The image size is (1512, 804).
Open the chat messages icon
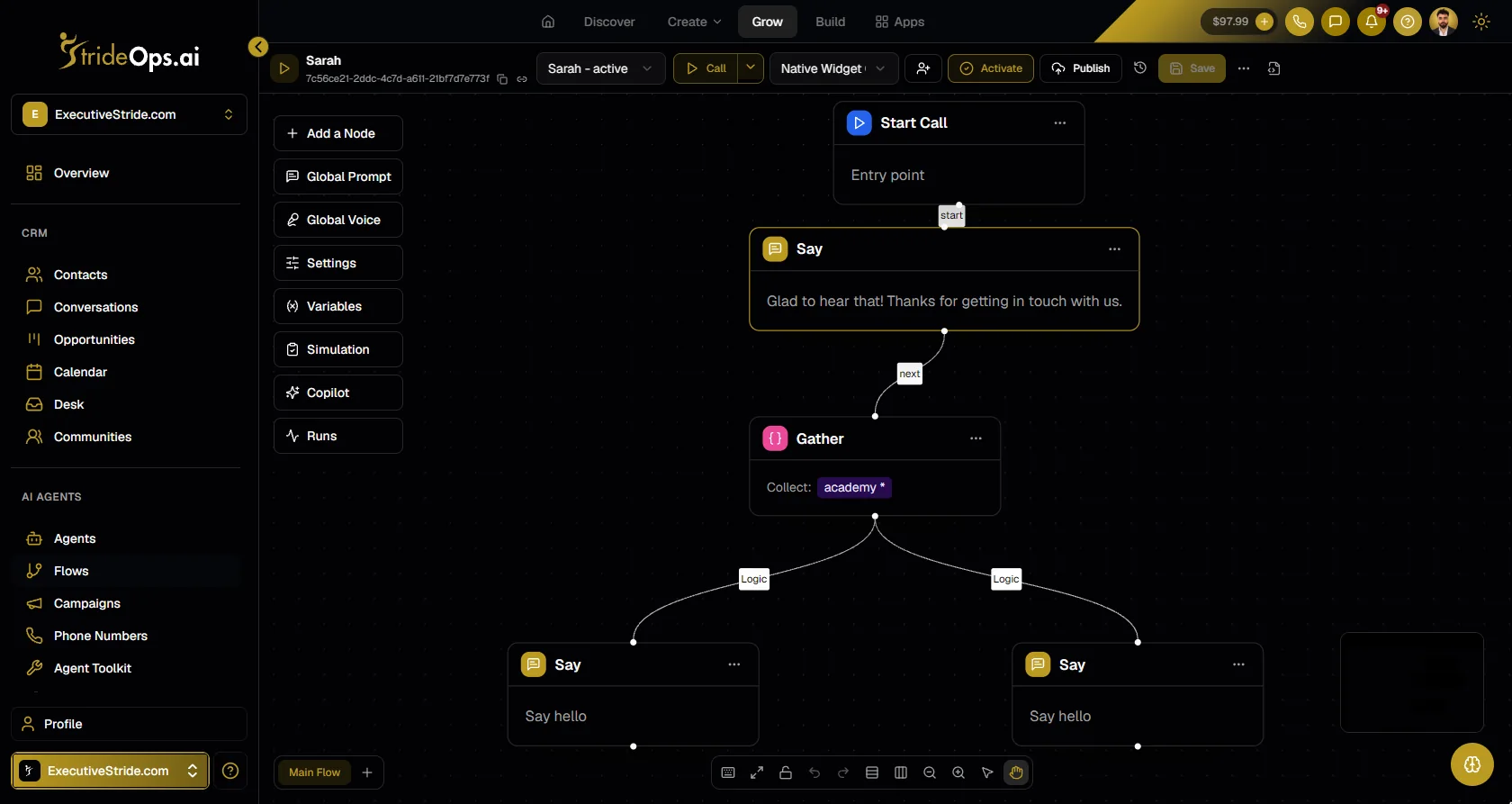click(1336, 22)
